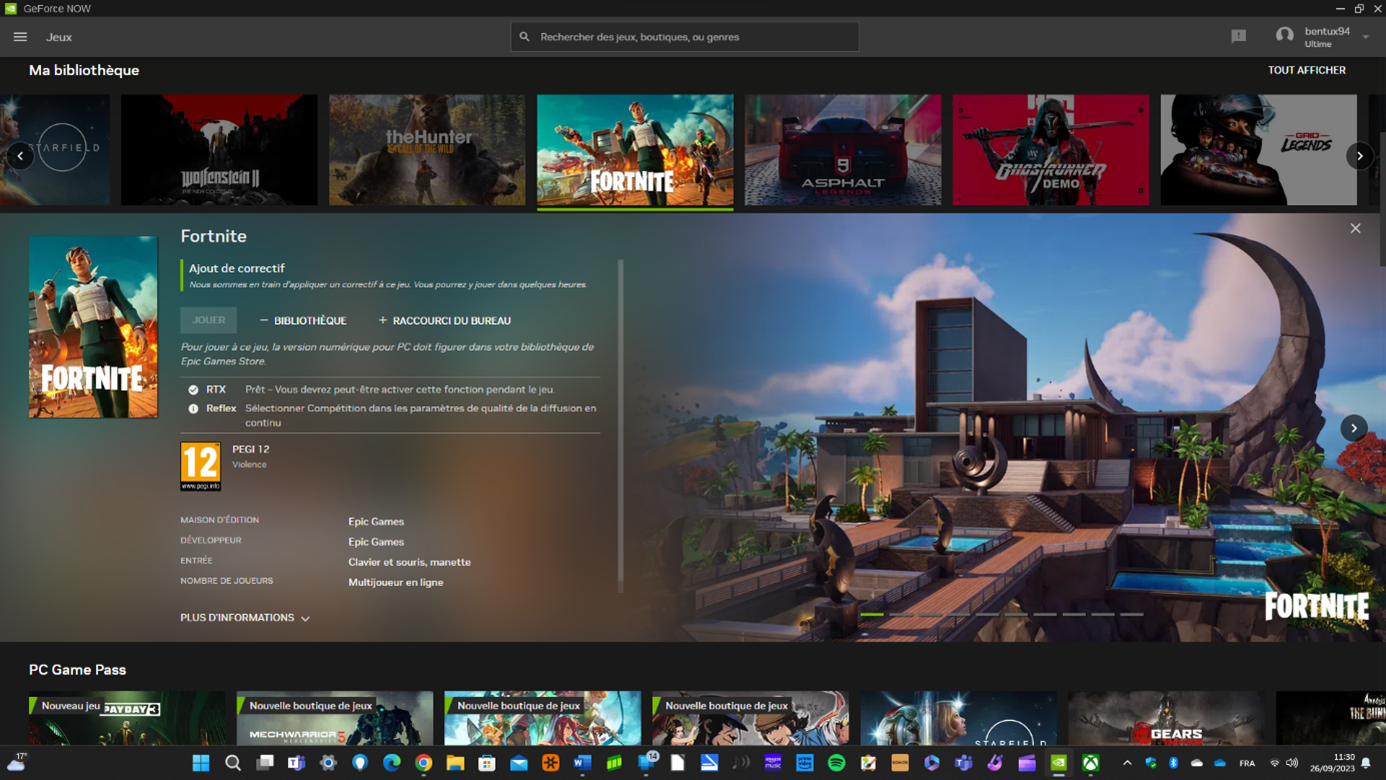
Task: Open Spotify from the taskbar
Action: pos(836,763)
